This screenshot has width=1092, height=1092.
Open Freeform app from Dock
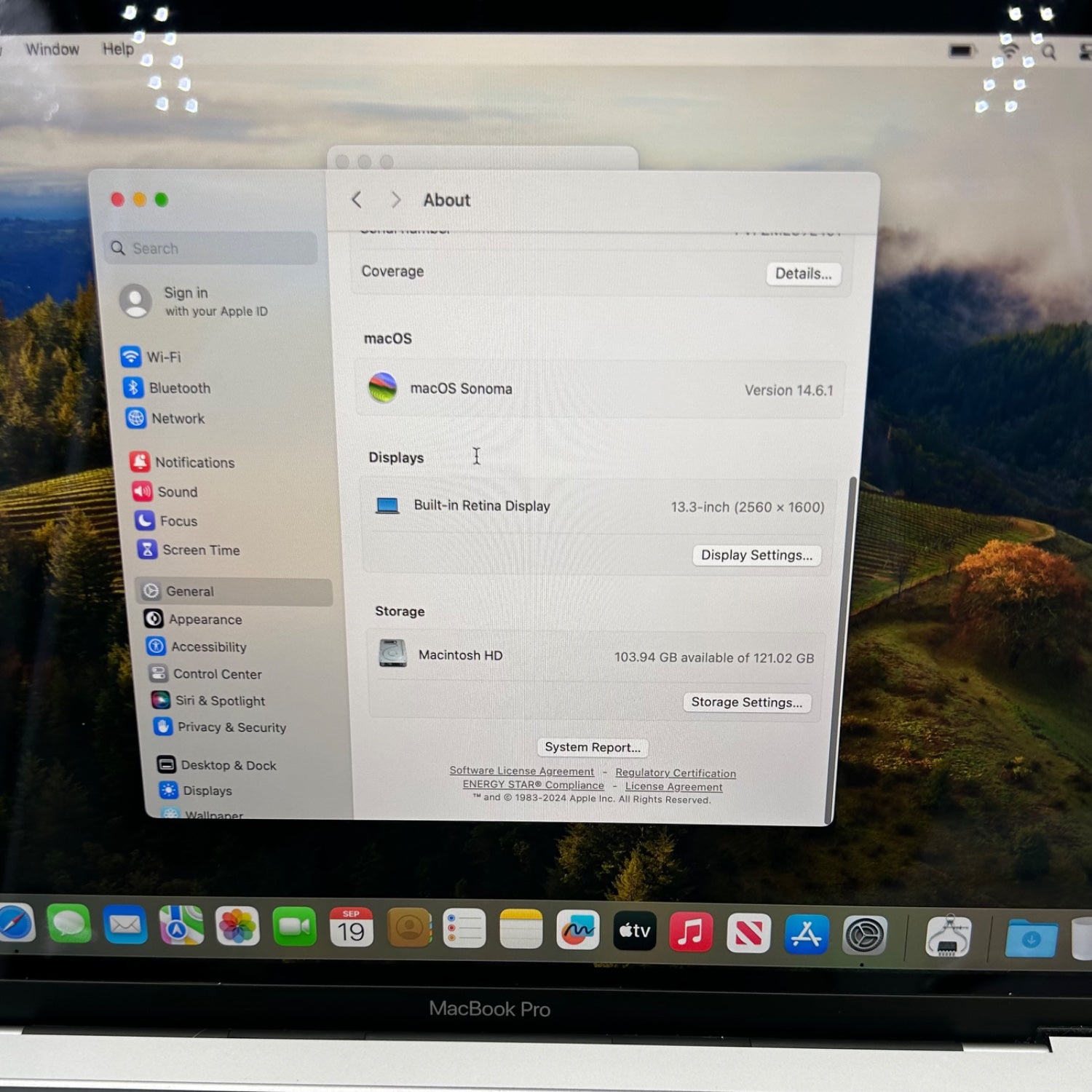click(x=577, y=930)
